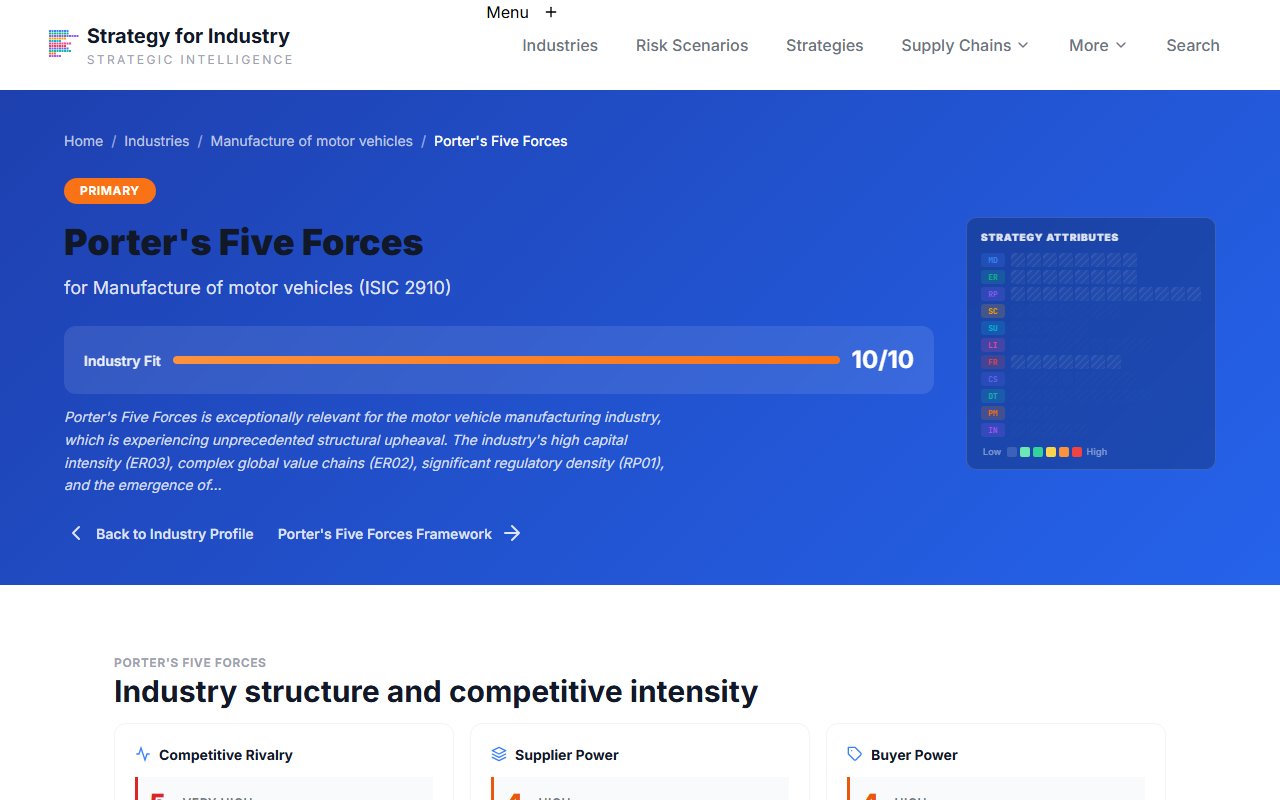Go to Risk Scenarios in navigation
The image size is (1280, 800).
pyautogui.click(x=692, y=45)
